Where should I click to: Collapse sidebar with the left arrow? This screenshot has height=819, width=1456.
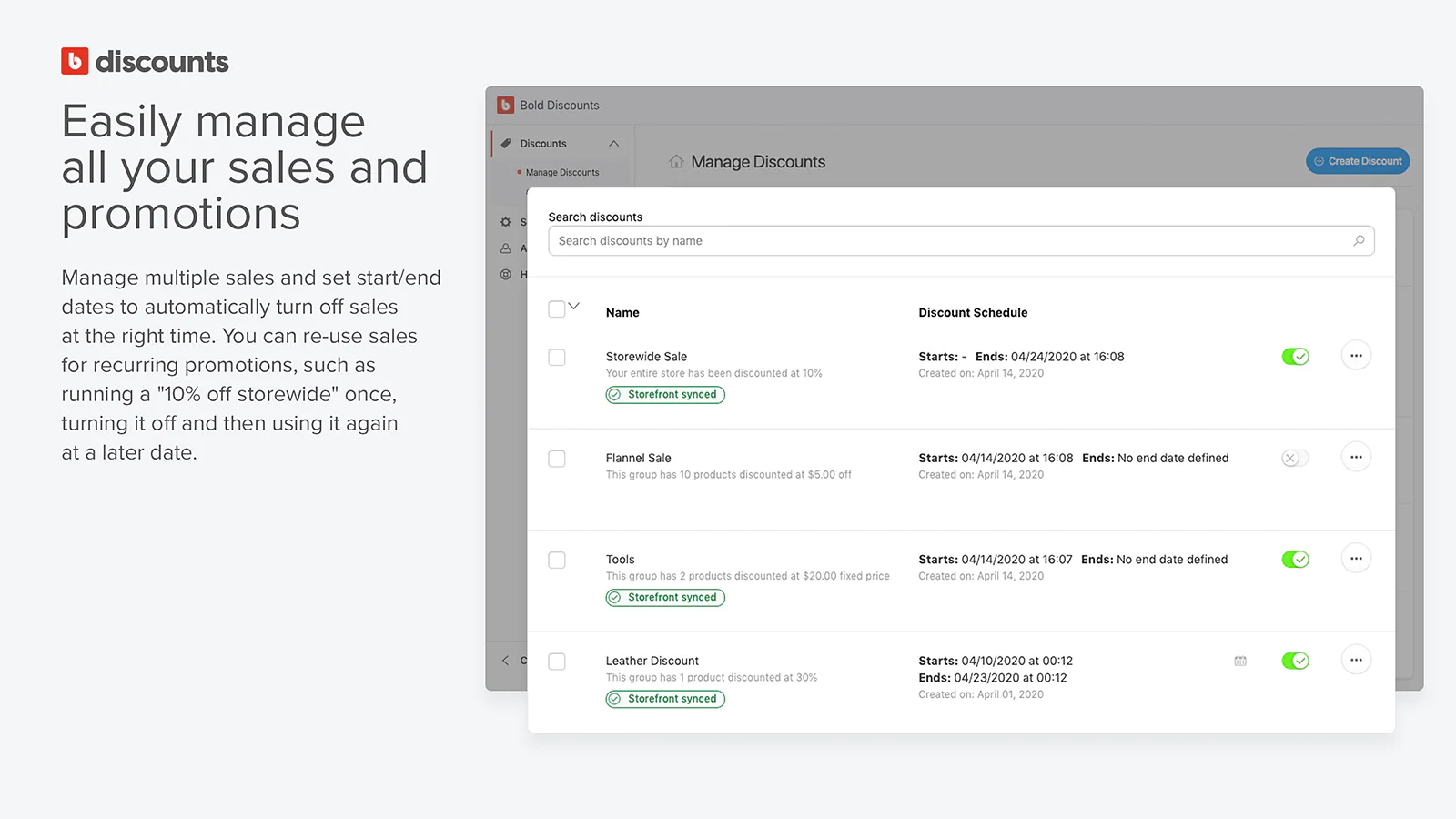click(506, 661)
